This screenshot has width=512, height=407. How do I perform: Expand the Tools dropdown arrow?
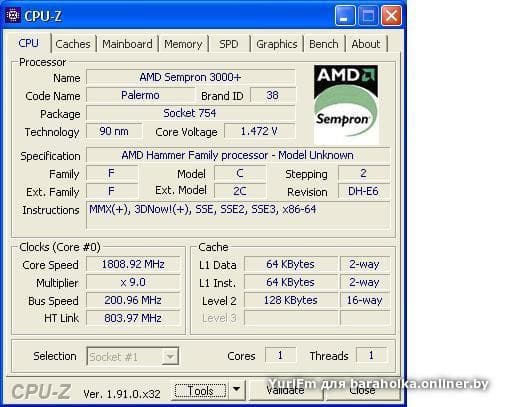pyautogui.click(x=236, y=390)
